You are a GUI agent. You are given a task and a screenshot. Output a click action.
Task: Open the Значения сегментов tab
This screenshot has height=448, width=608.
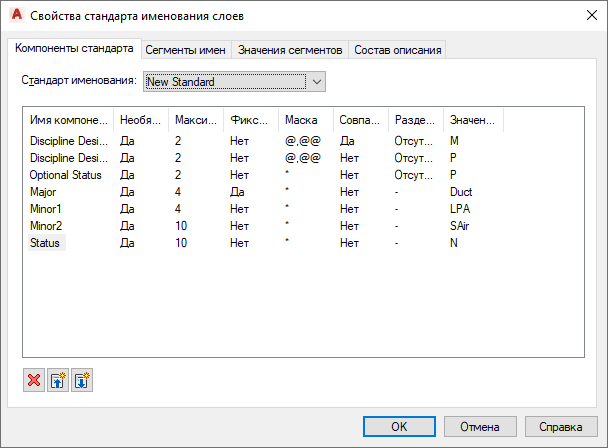click(x=290, y=49)
